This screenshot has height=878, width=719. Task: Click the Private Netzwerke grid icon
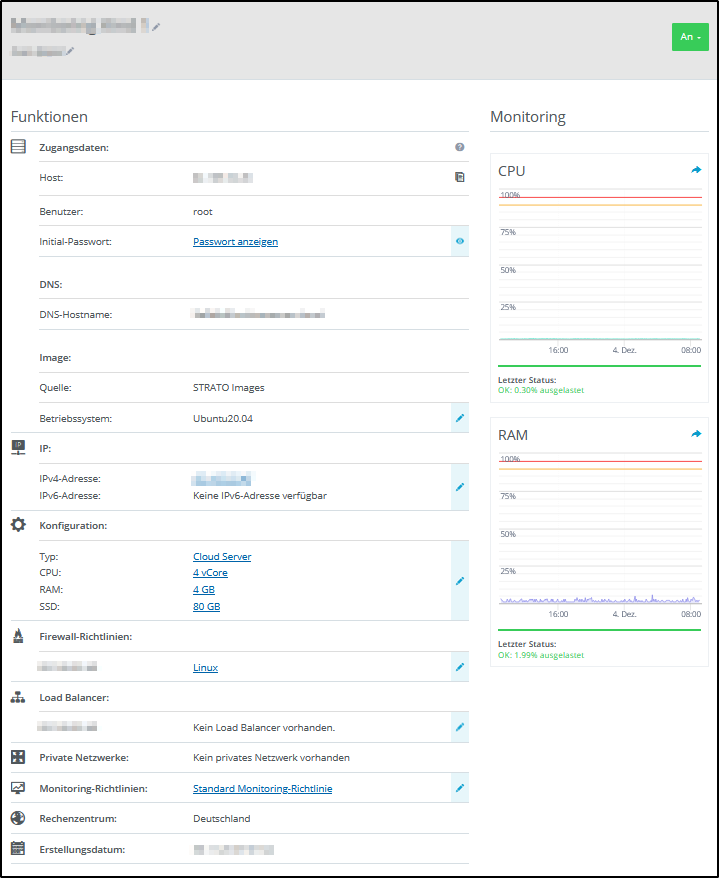pyautogui.click(x=18, y=757)
